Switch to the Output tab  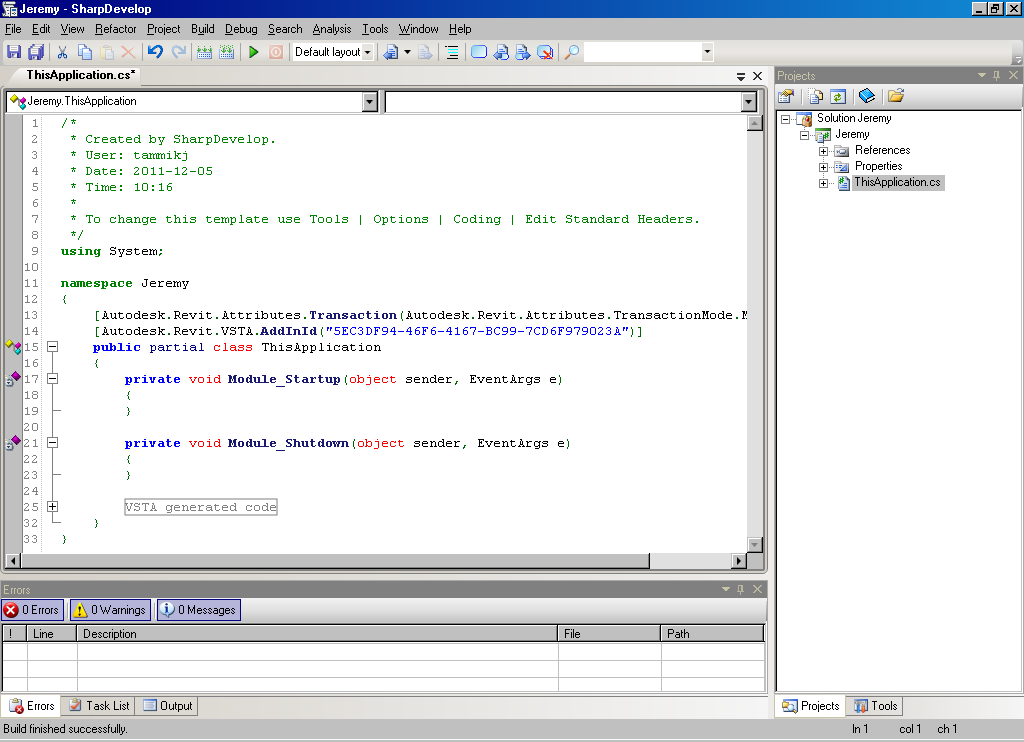coord(168,705)
